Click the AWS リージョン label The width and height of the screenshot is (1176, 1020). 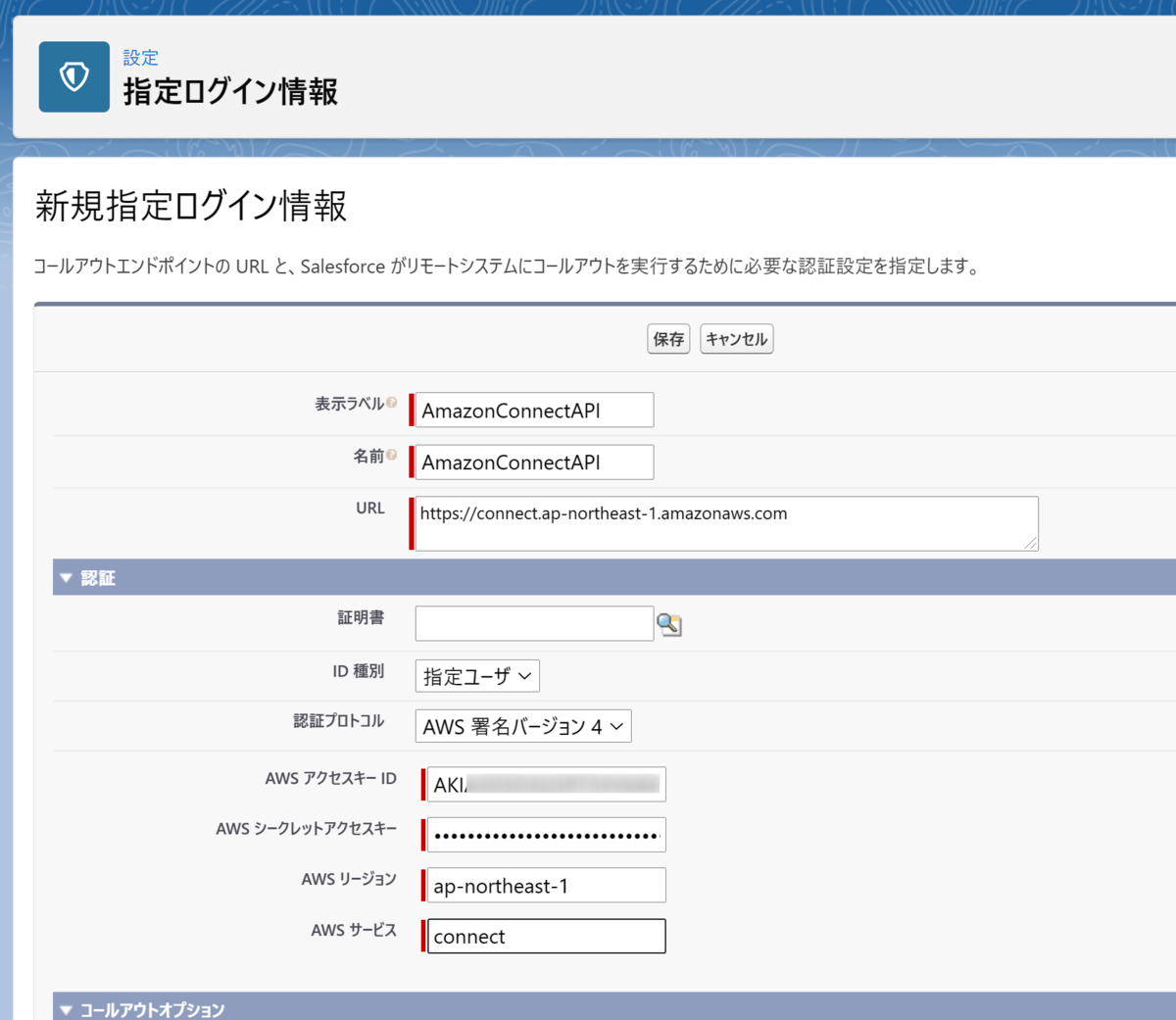349,879
